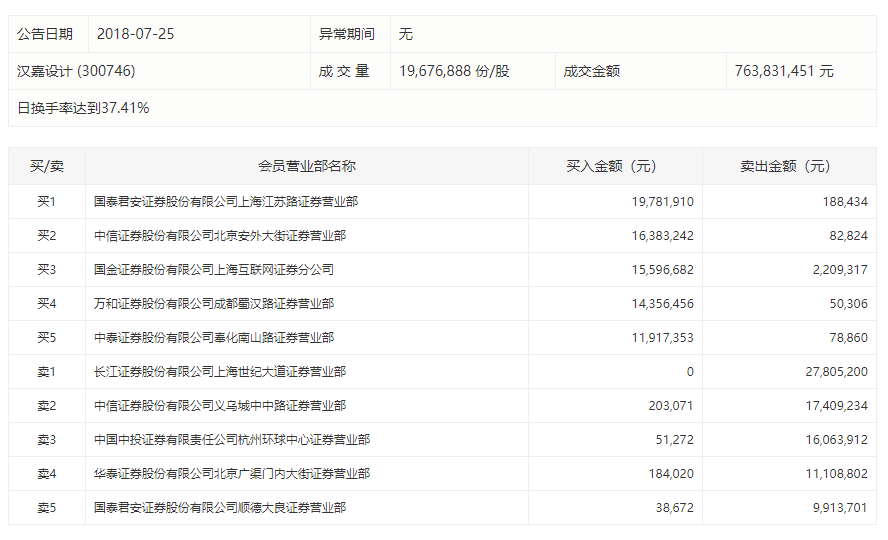Open 华泰证券 北京广渠门内大街证券营业部 entry
This screenshot has width=888, height=540.
(232, 474)
